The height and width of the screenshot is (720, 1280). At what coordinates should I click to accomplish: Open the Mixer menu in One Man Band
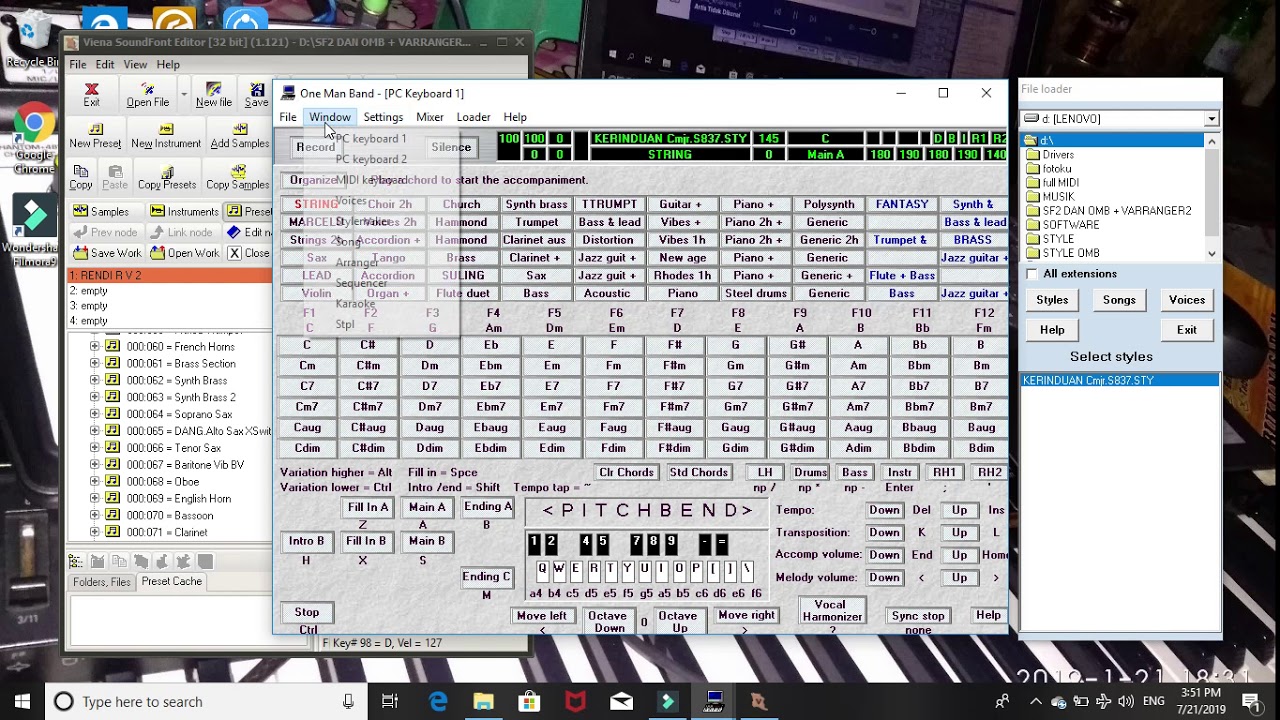pyautogui.click(x=430, y=117)
